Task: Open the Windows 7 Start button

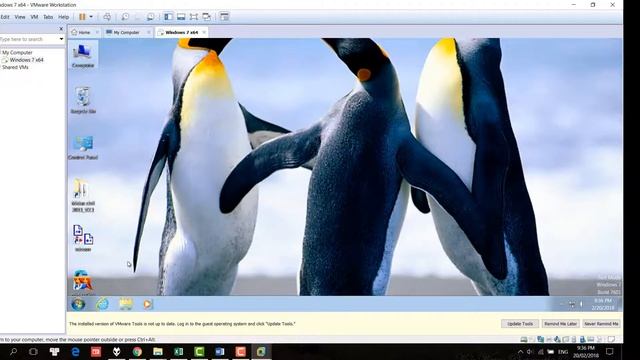Action: tap(78, 304)
